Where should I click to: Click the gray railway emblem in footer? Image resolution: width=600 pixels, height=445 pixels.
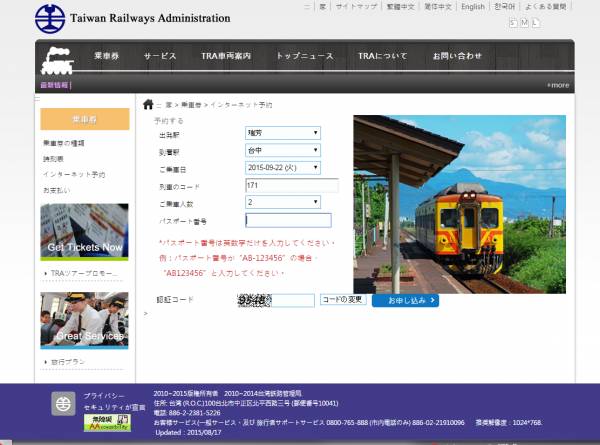click(63, 403)
